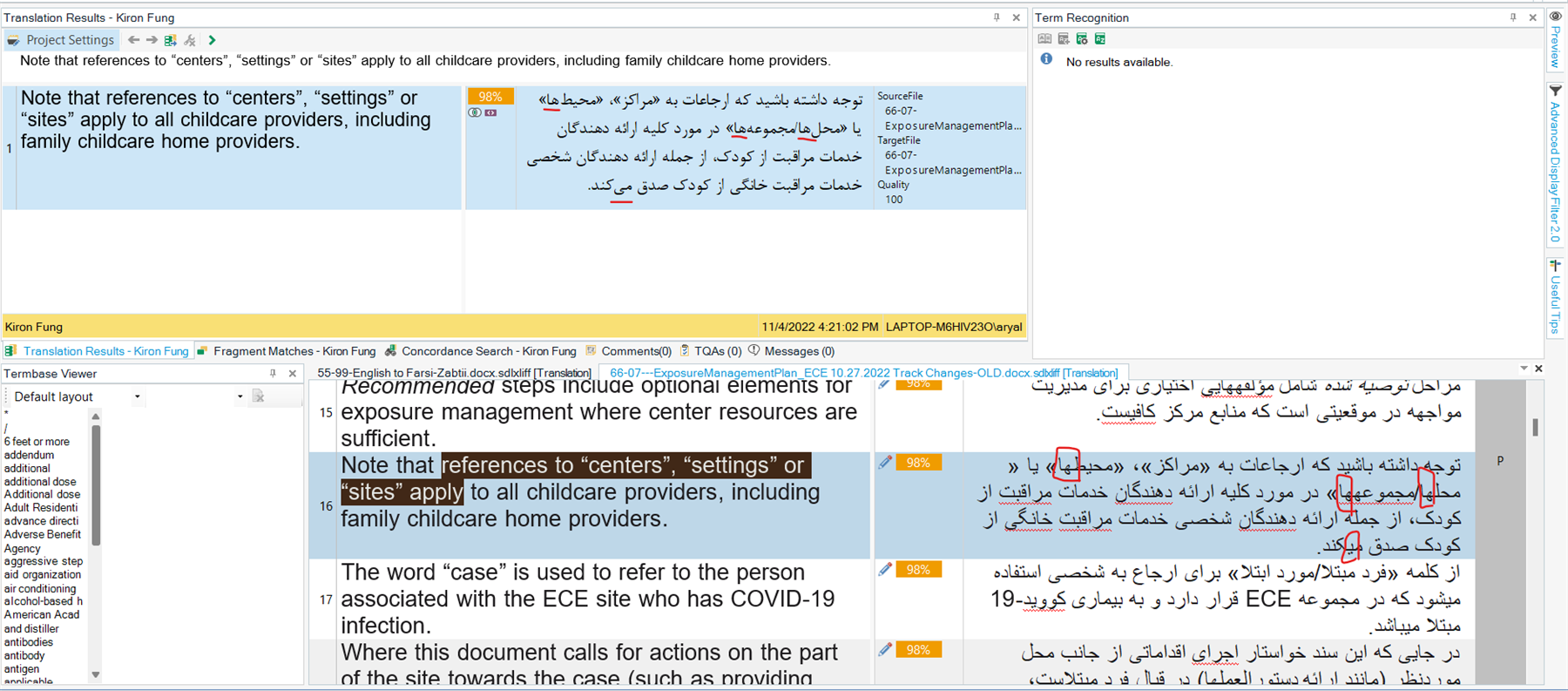Close the Translation Results panel
Viewport: 1568px width, 691px height.
click(1016, 17)
